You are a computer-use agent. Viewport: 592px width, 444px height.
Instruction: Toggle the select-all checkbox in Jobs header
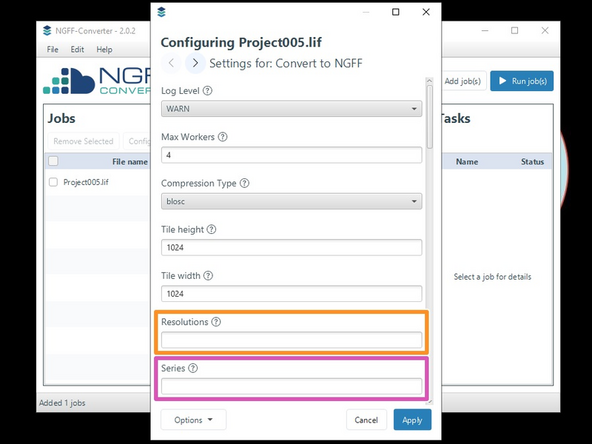pyautogui.click(x=53, y=161)
